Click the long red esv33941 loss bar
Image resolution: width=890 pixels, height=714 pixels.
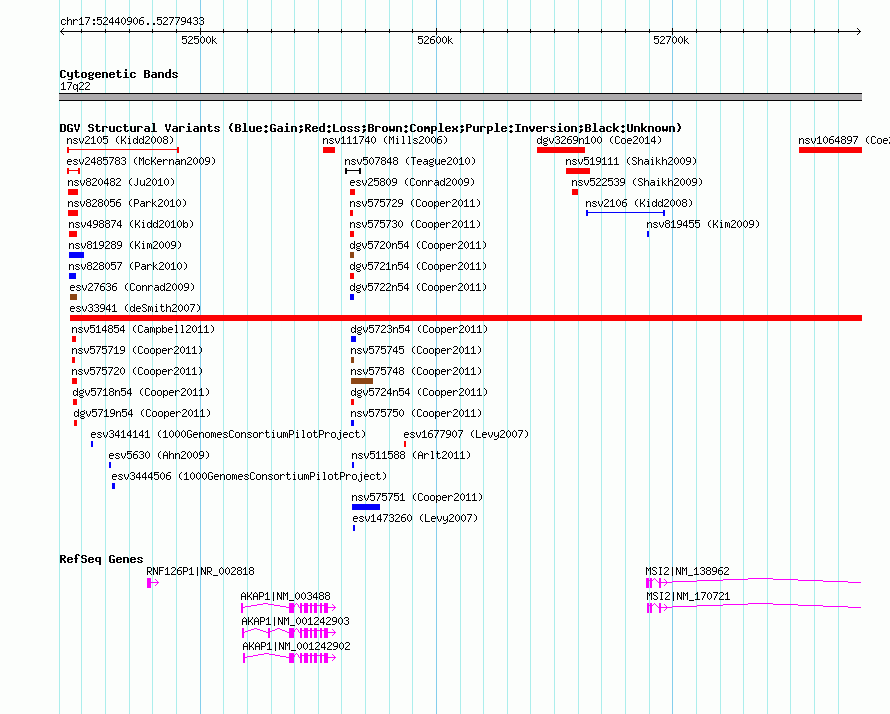[x=466, y=318]
